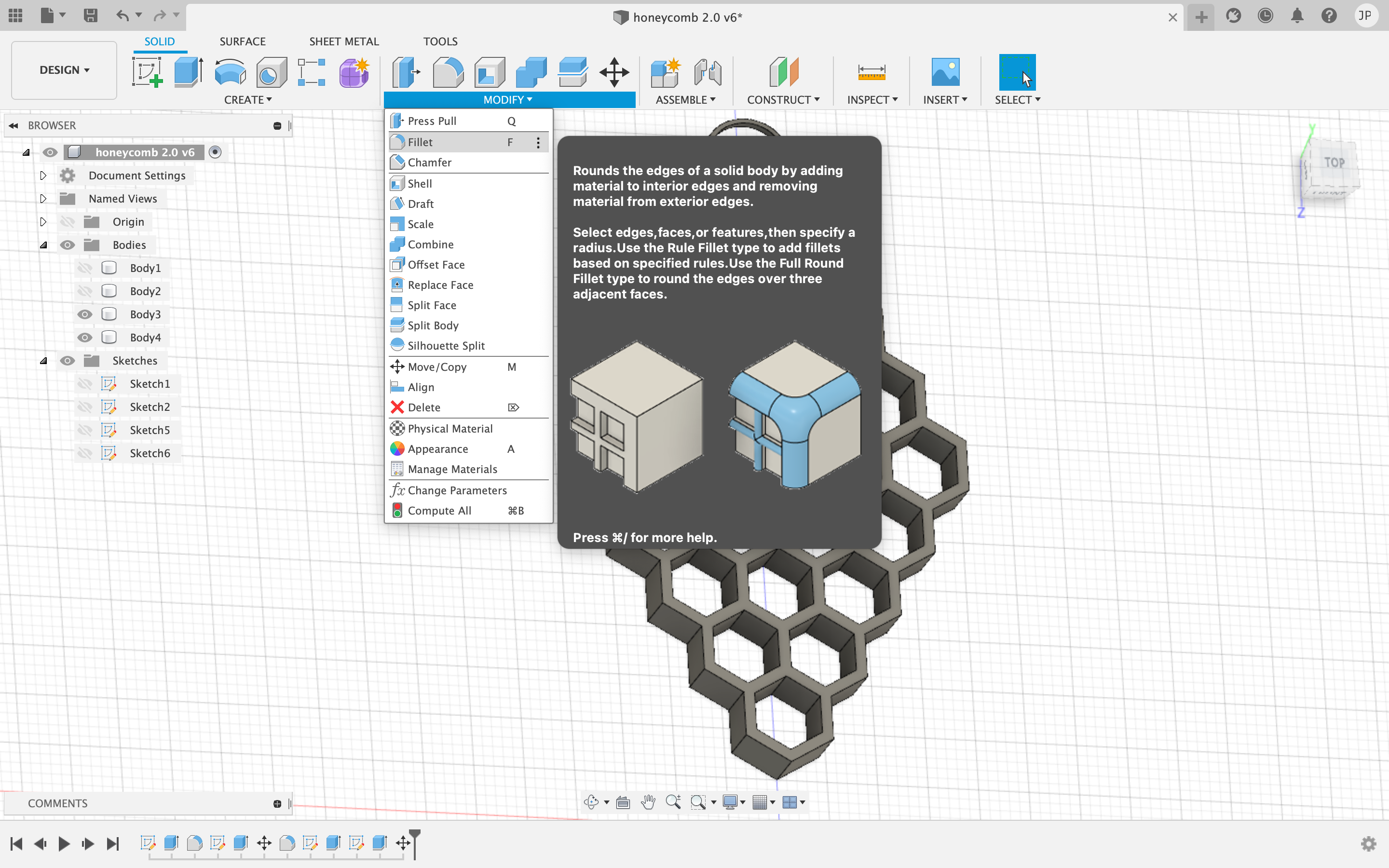Open the data panel grid icon
This screenshot has height=868, width=1389.
pyautogui.click(x=15, y=15)
